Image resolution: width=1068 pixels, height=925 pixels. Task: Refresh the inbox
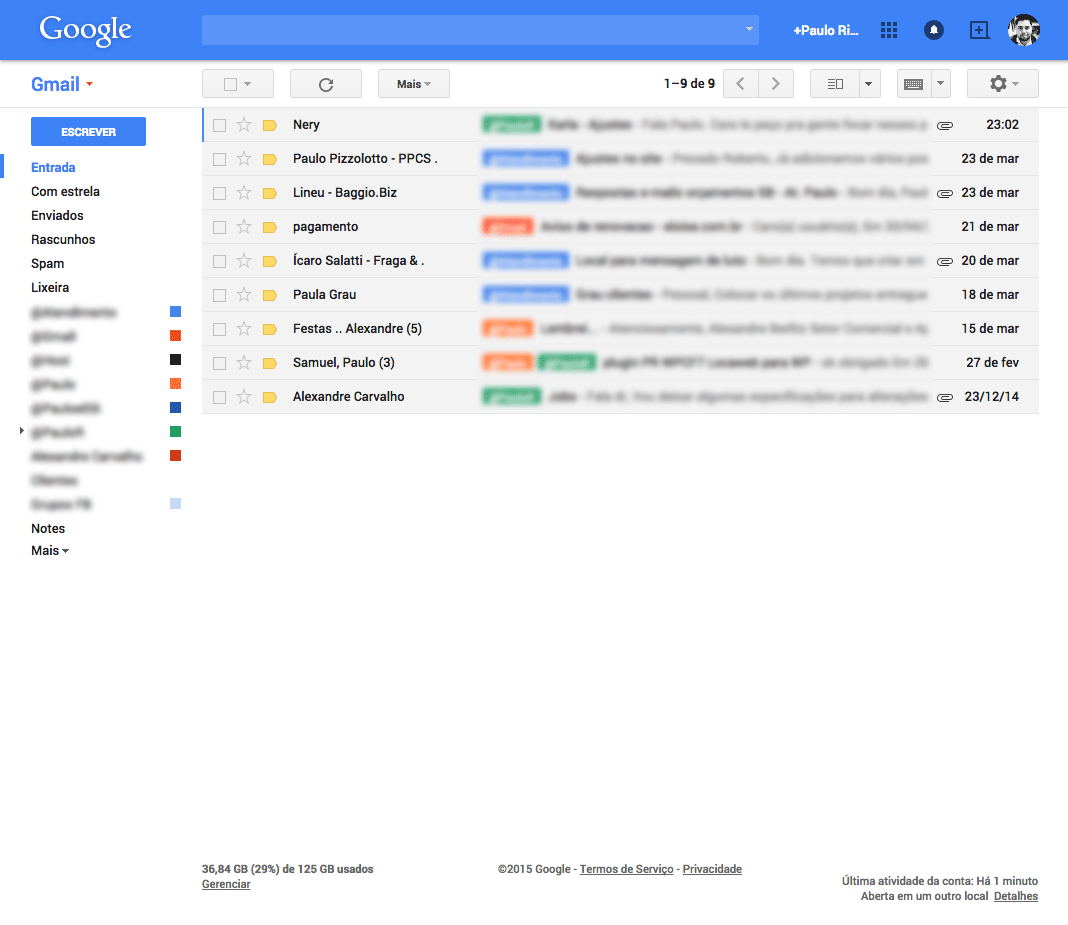tap(325, 83)
